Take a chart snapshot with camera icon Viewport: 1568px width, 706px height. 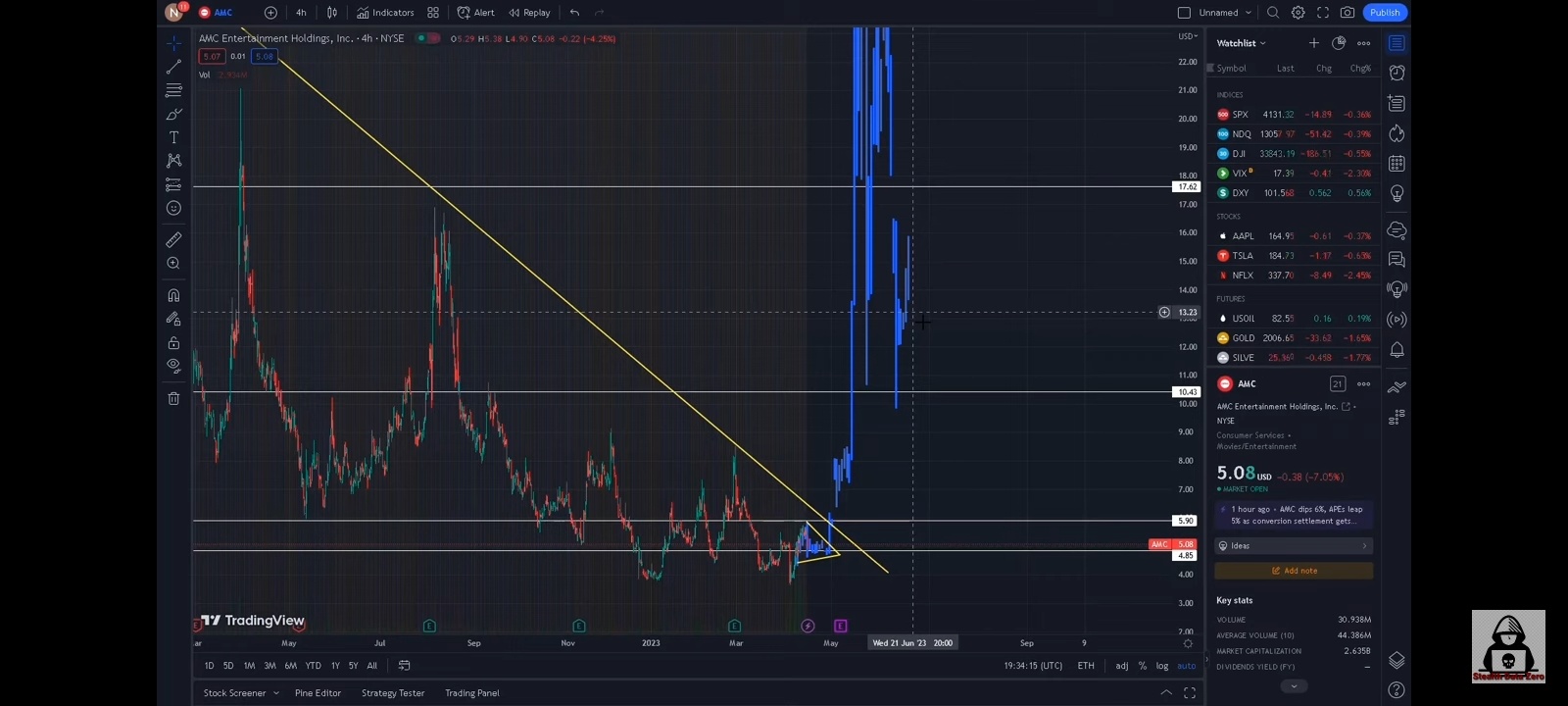coord(1347,13)
